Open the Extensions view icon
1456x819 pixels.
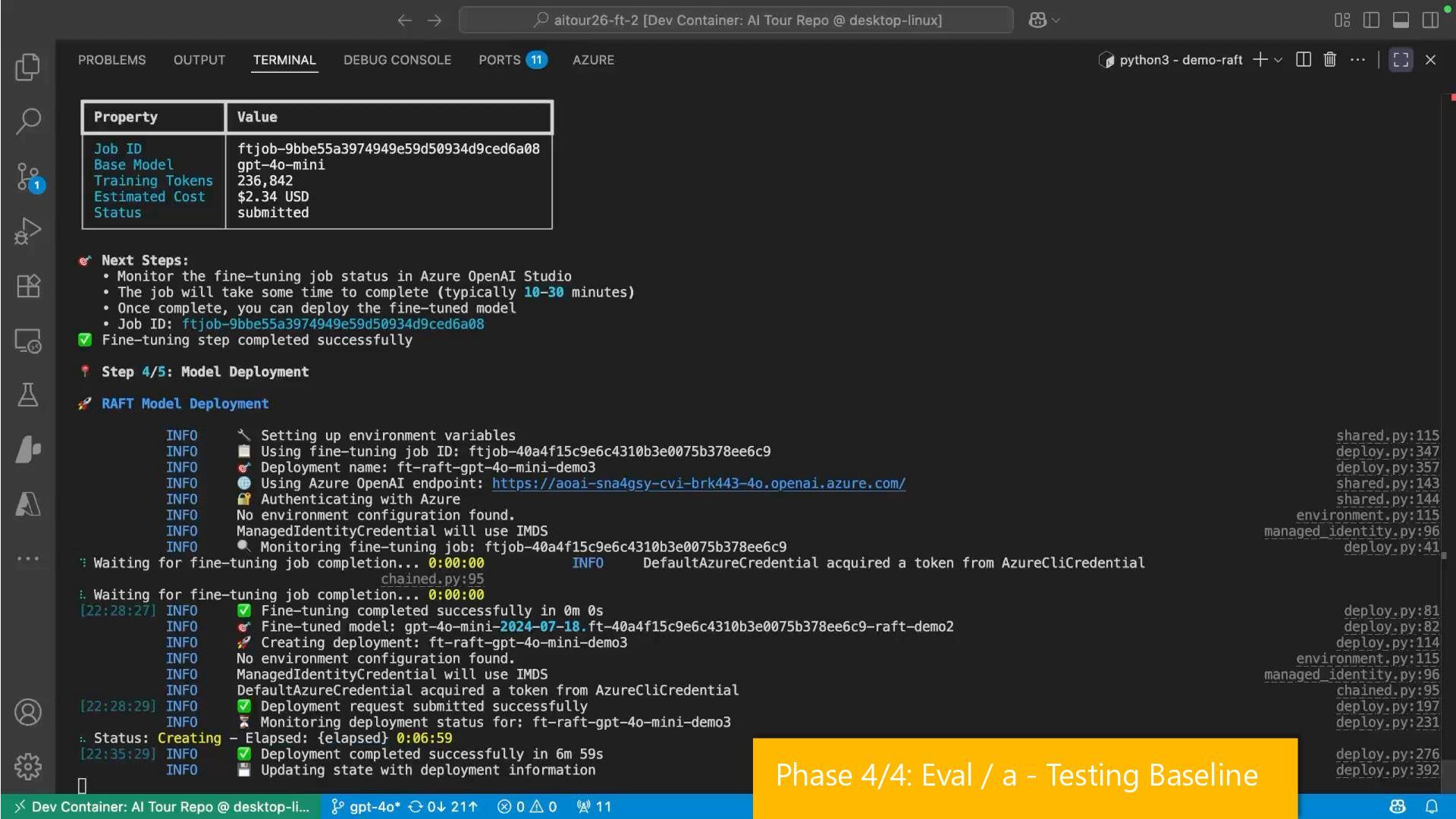point(28,286)
